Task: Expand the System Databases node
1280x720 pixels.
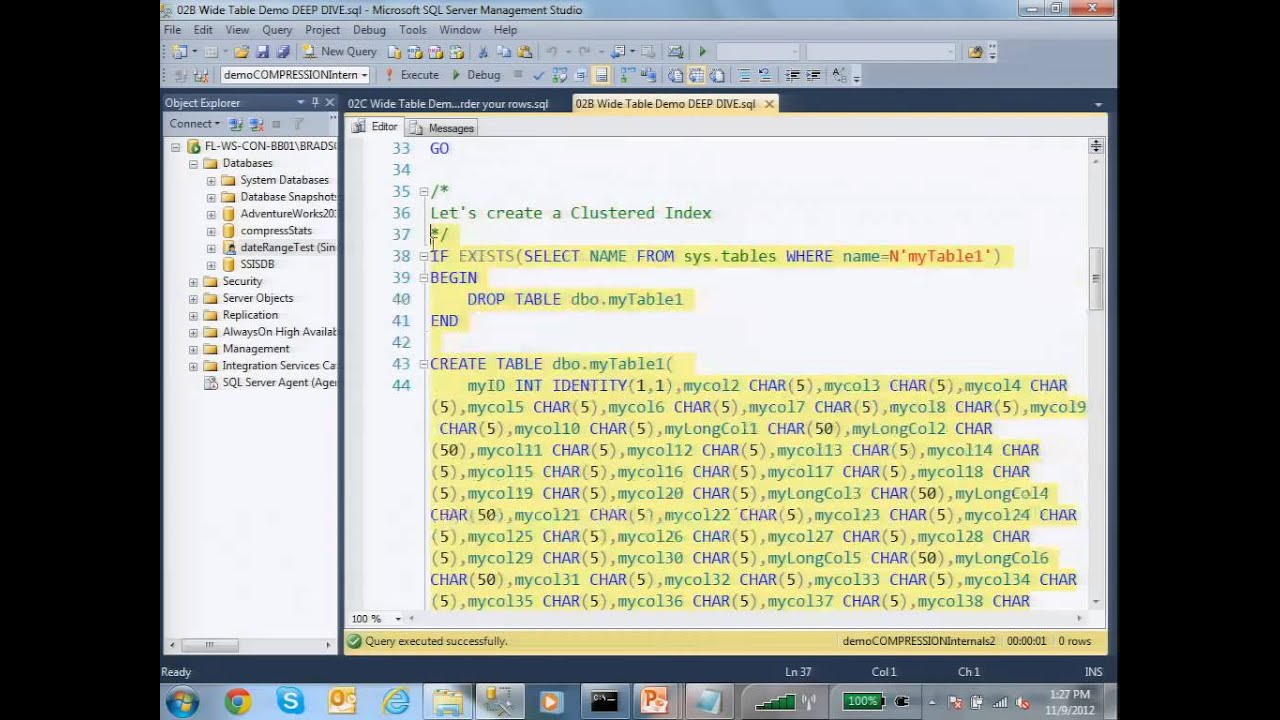Action: tap(211, 180)
